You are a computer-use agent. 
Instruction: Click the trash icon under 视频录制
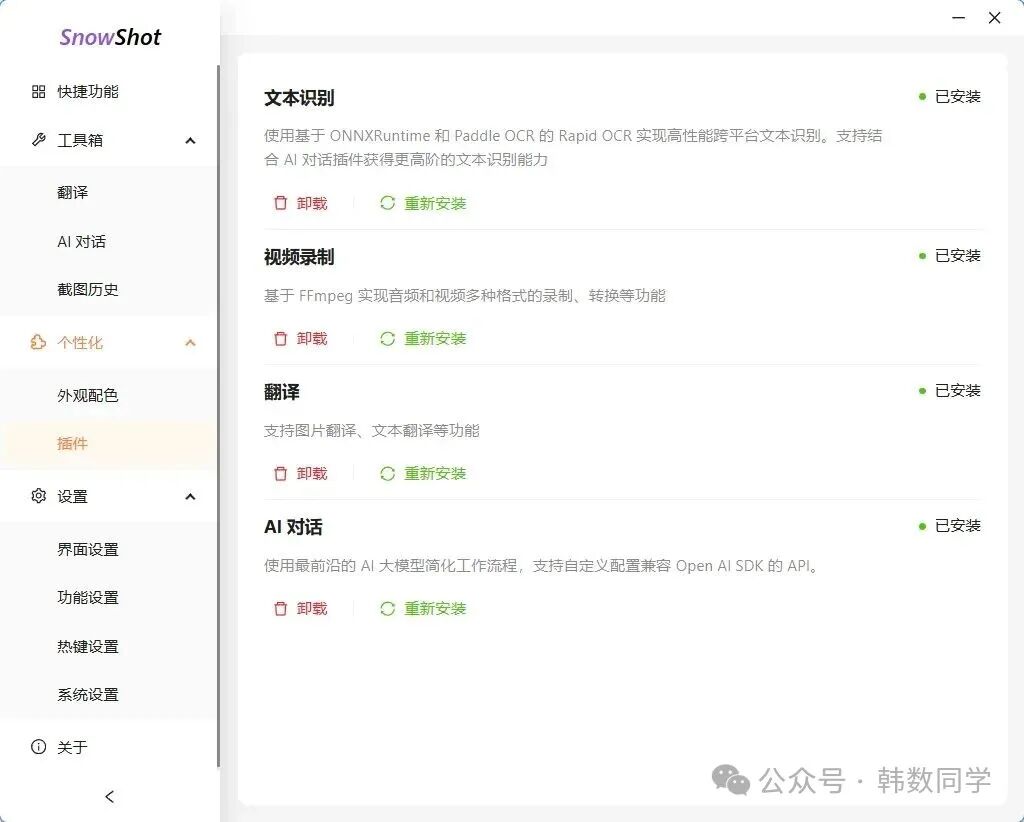pyautogui.click(x=280, y=338)
